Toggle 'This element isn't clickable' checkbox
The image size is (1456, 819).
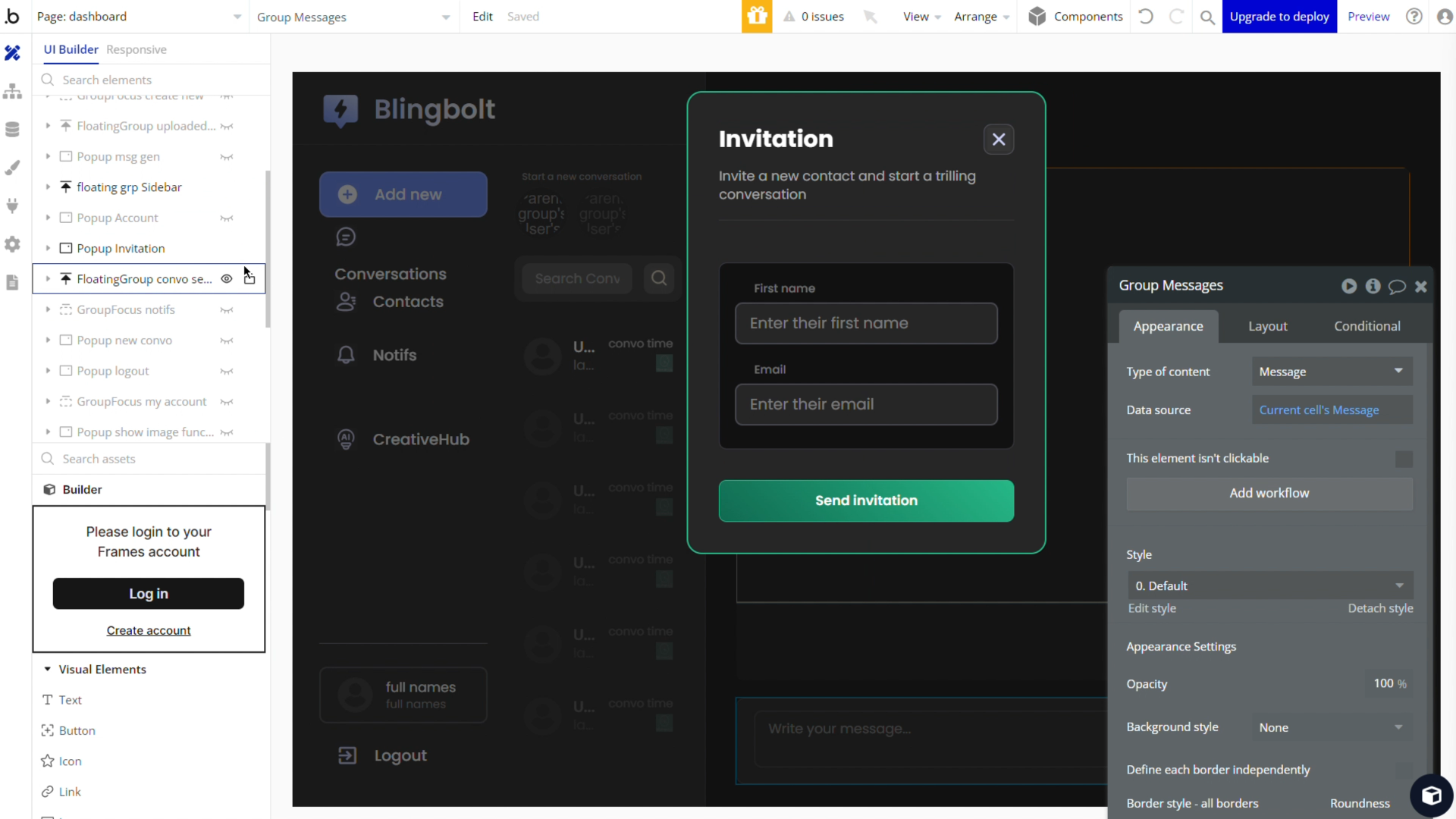[1404, 459]
